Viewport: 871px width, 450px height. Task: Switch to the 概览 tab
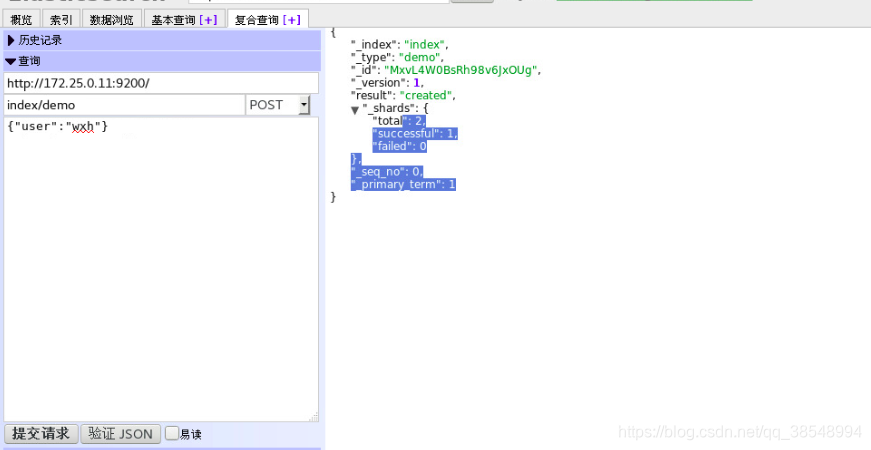click(x=22, y=19)
